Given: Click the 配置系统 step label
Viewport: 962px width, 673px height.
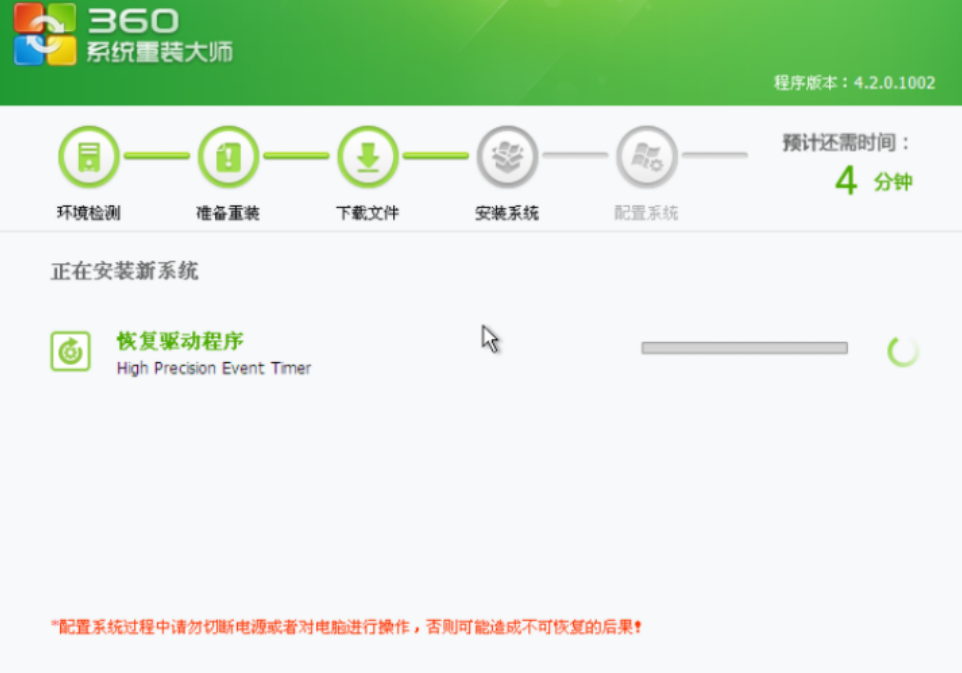Looking at the screenshot, I should (x=647, y=213).
